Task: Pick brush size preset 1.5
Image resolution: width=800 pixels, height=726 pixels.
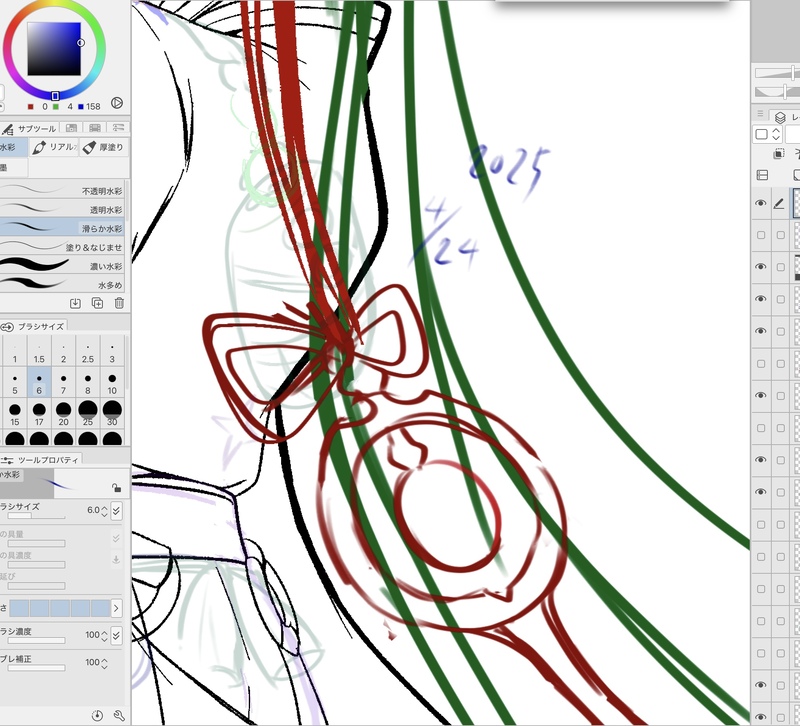Action: (39, 353)
